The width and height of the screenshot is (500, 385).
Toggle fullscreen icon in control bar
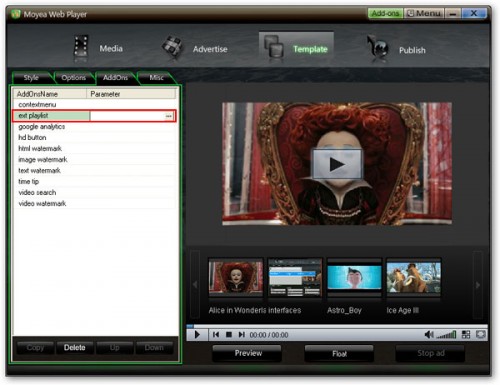click(481, 334)
